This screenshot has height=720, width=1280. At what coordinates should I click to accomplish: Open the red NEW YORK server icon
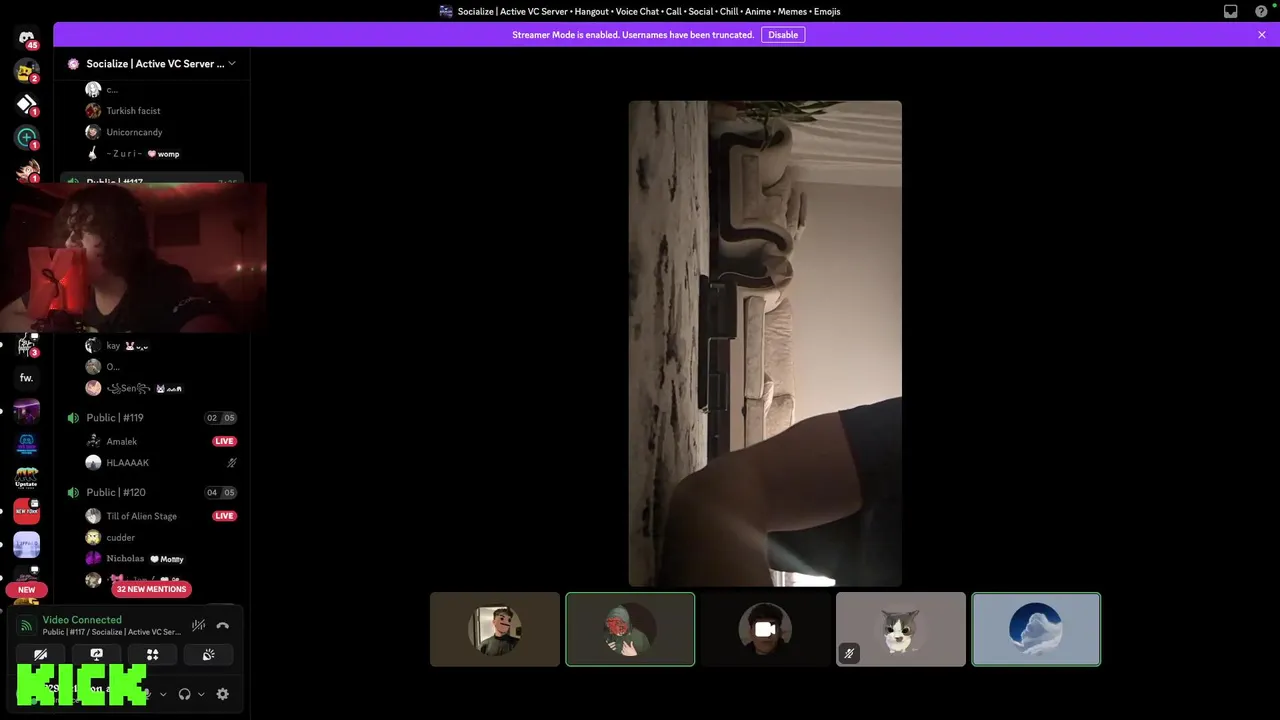pyautogui.click(x=27, y=511)
